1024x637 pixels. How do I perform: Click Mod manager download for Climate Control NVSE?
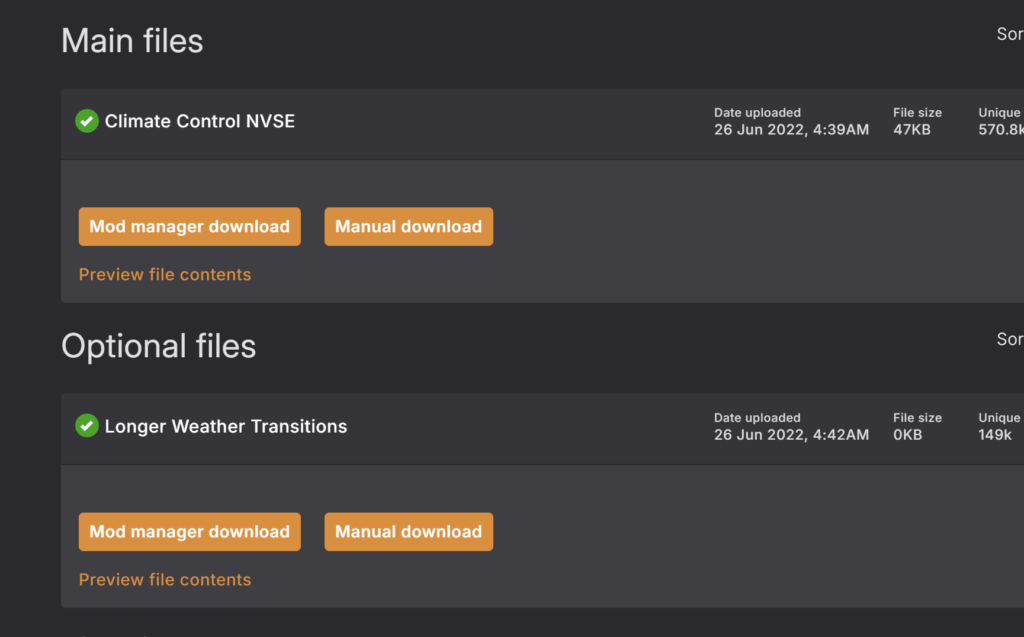pyautogui.click(x=189, y=227)
